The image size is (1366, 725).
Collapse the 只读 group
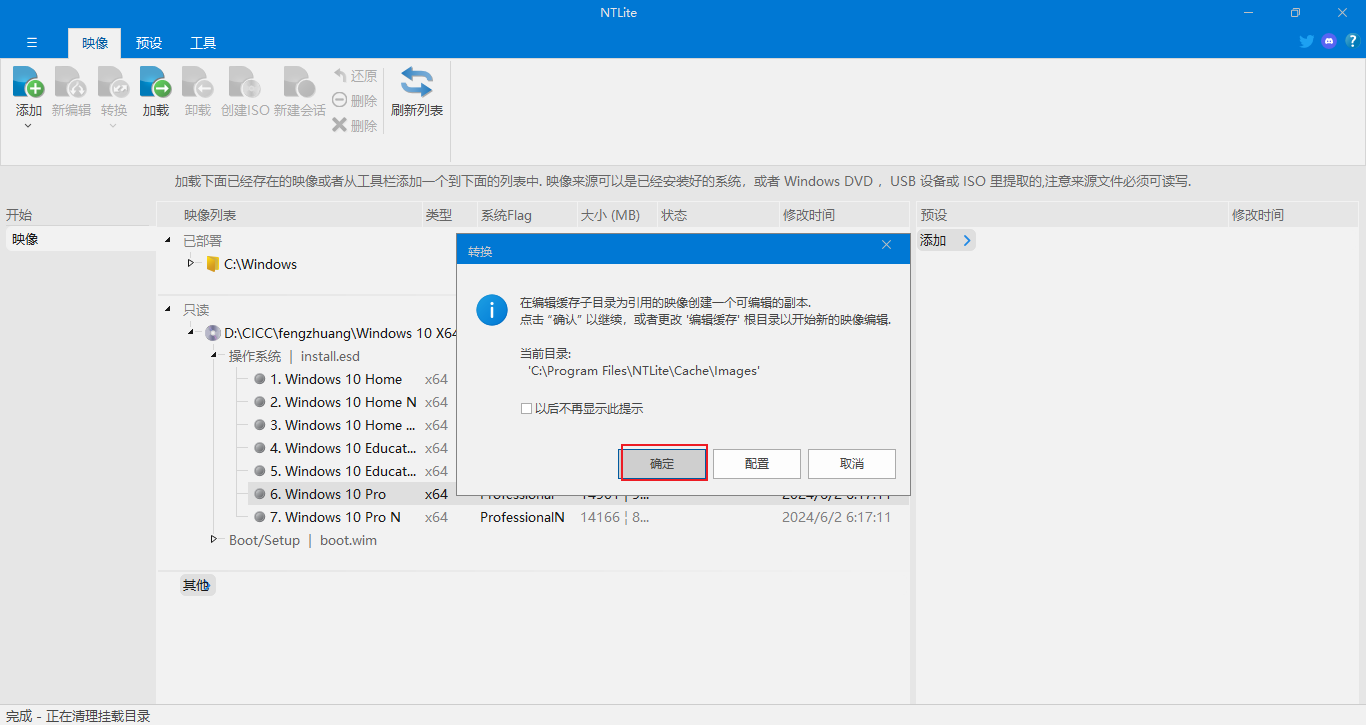[x=168, y=310]
